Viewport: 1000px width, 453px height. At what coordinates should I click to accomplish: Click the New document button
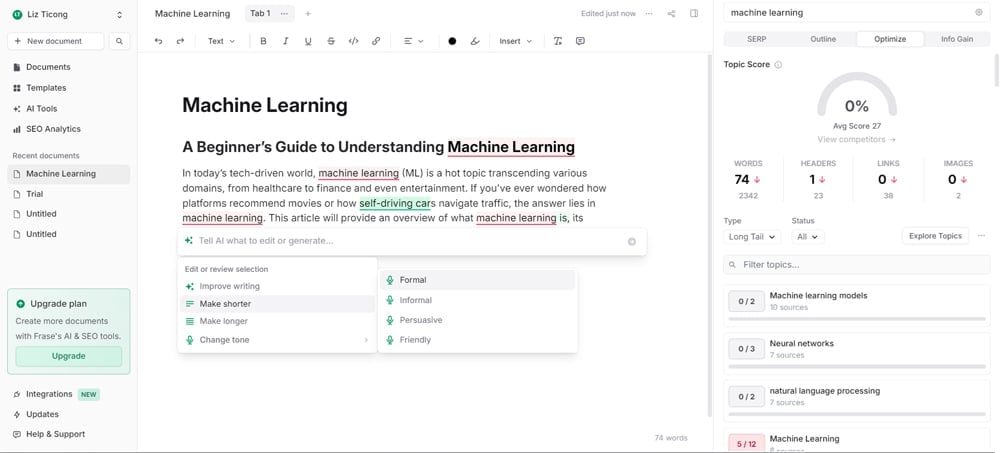(x=55, y=41)
